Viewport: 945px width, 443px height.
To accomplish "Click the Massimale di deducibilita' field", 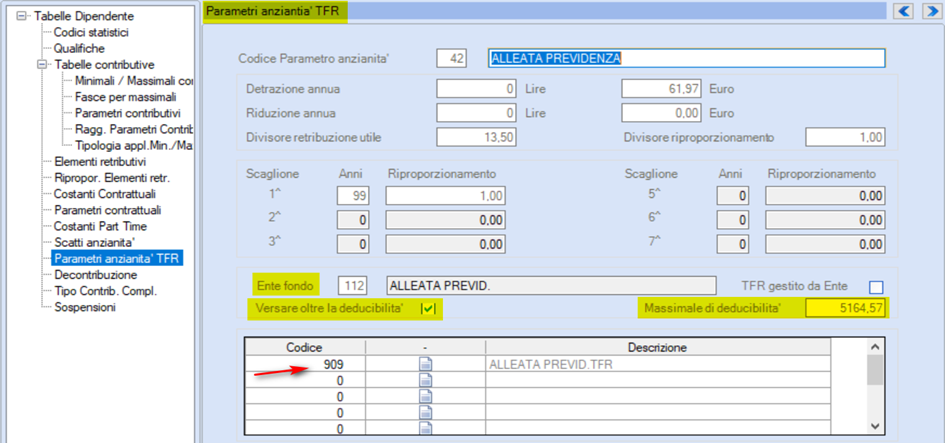I will 846,309.
